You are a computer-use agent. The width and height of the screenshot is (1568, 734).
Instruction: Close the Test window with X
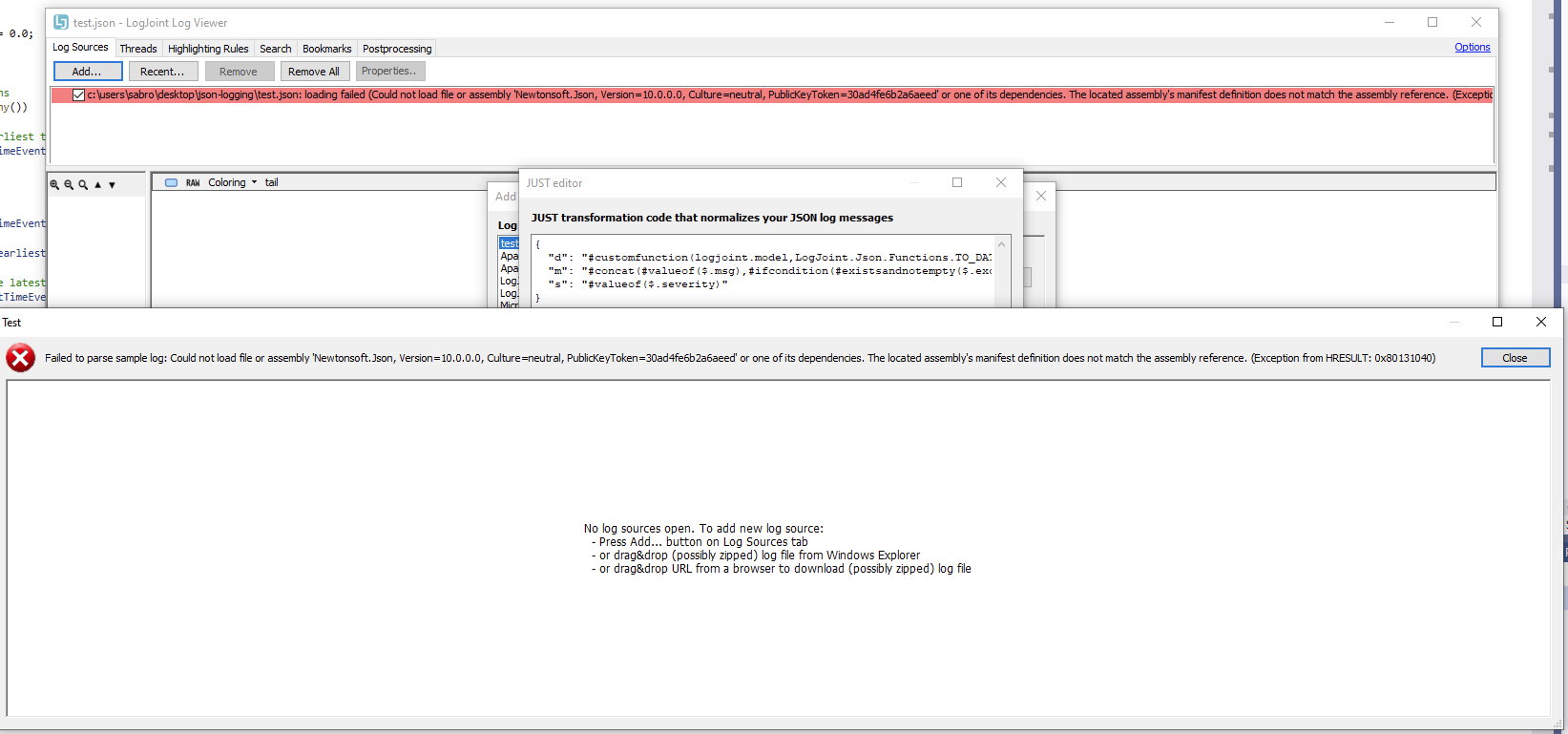pos(1541,322)
